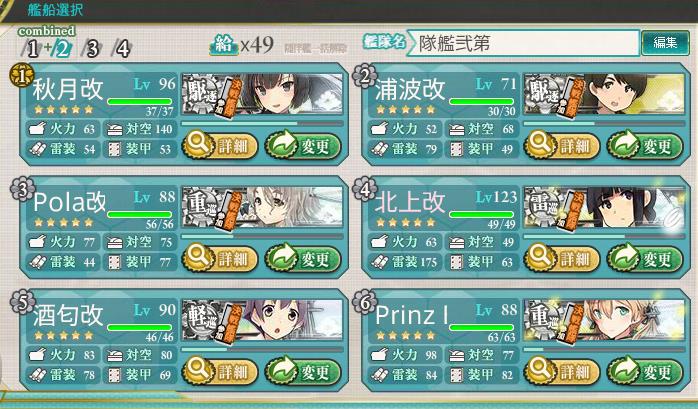The height and width of the screenshot is (409, 698).
Task: Click the 随伴艦一括解除 remove escorts button
Action: pyautogui.click(x=316, y=48)
